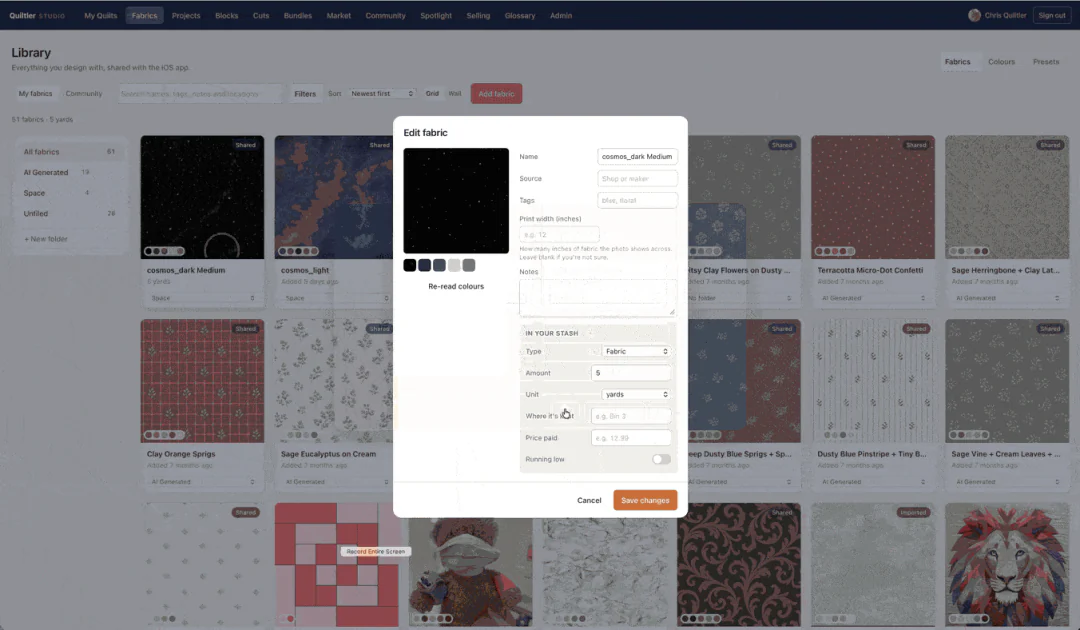
Task: Click the Print width input field
Action: click(x=559, y=235)
